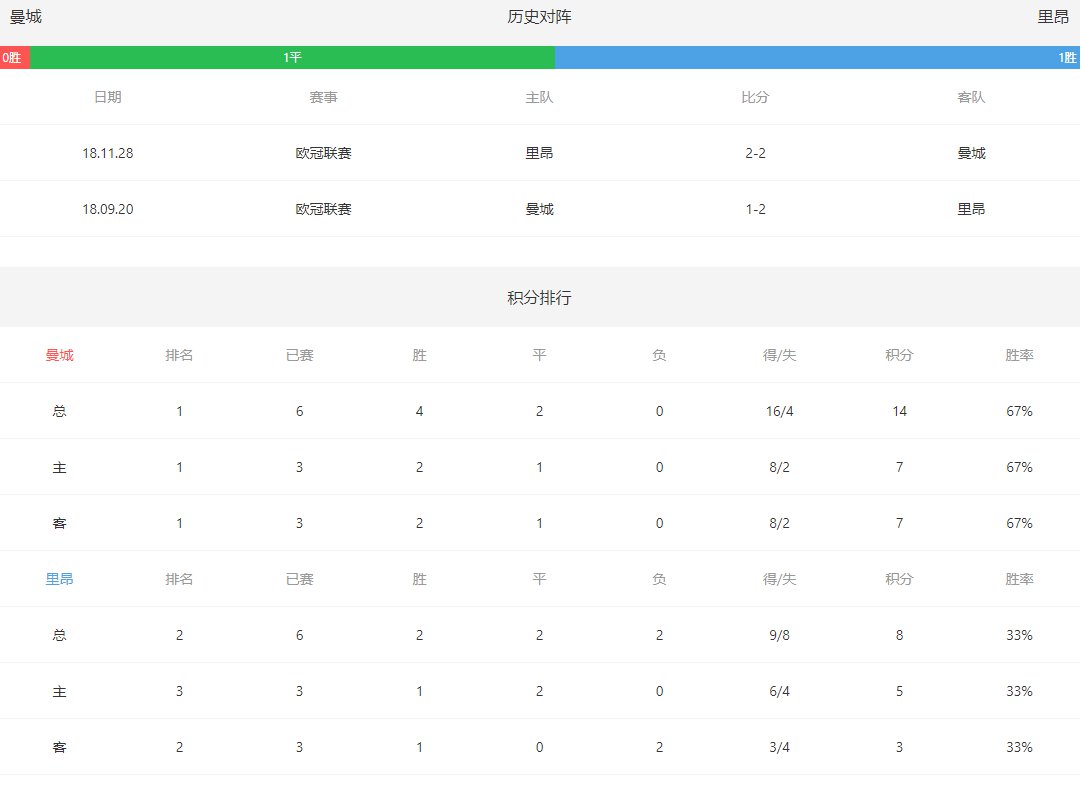The width and height of the screenshot is (1081, 792).
Task: Click the blue 里昂 standings heading
Action: pos(59,579)
